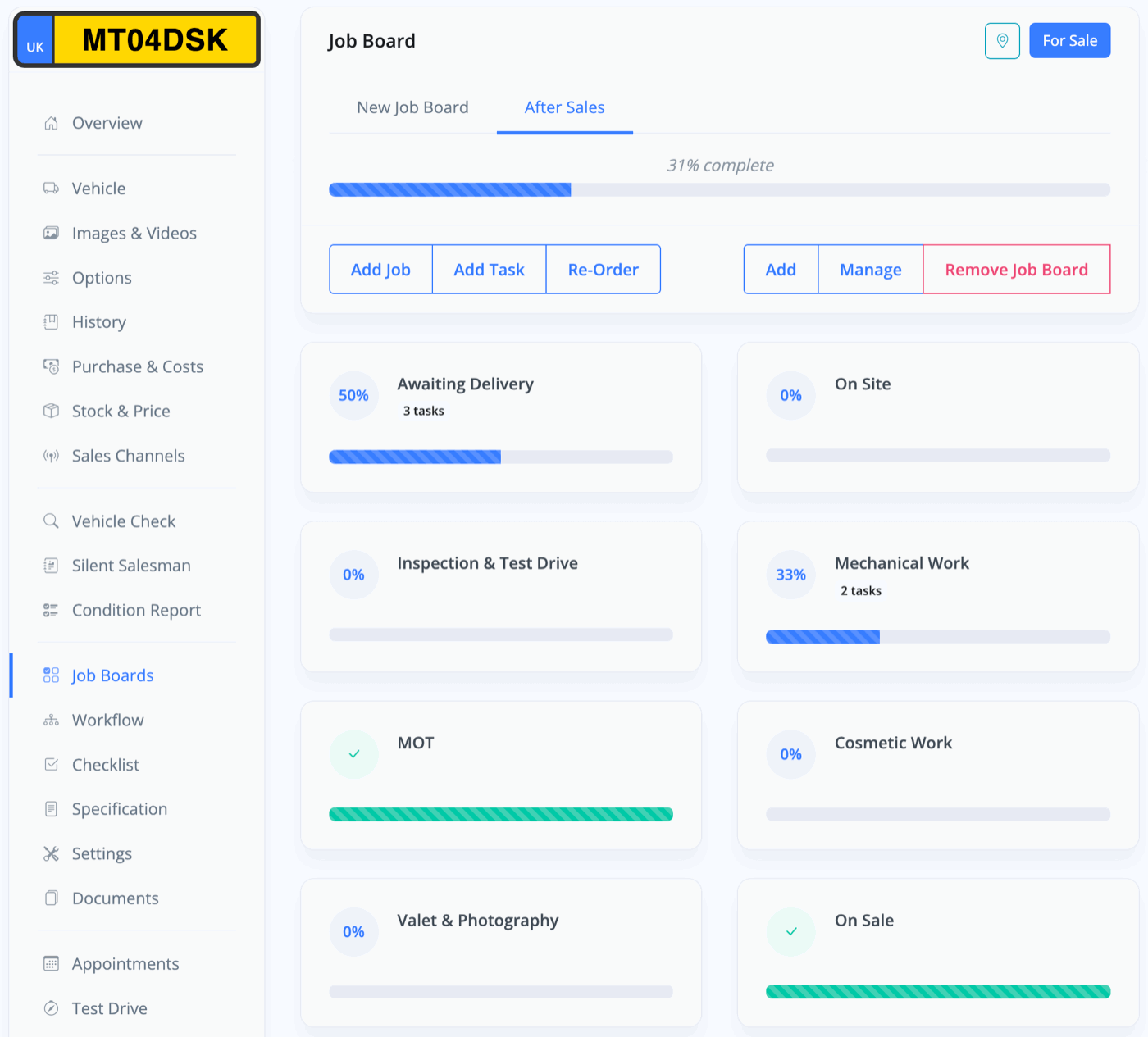Viewport: 1148px width, 1037px height.
Task: Click the Specification document icon
Action: [51, 809]
